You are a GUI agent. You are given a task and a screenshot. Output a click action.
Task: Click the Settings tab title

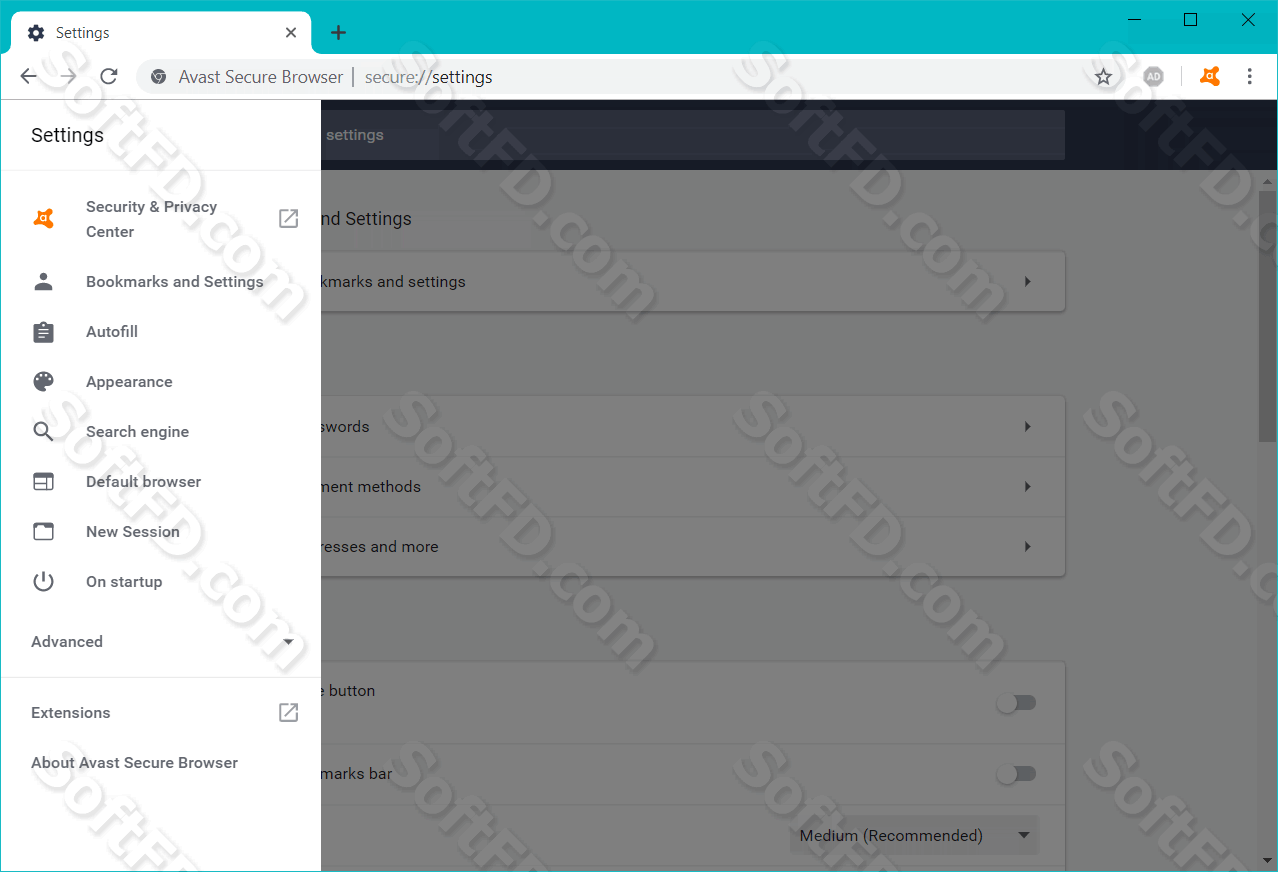(82, 33)
